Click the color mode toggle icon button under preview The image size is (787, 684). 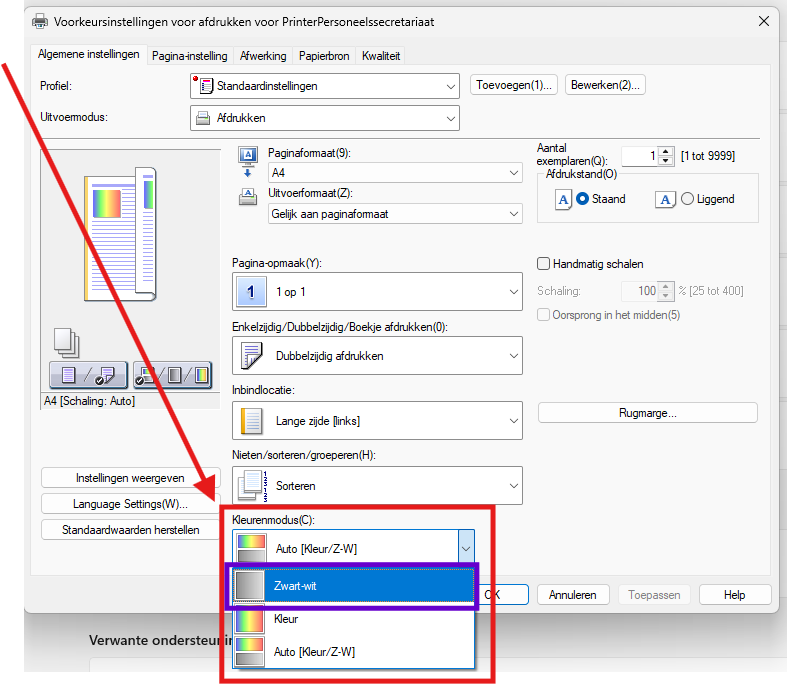(172, 376)
